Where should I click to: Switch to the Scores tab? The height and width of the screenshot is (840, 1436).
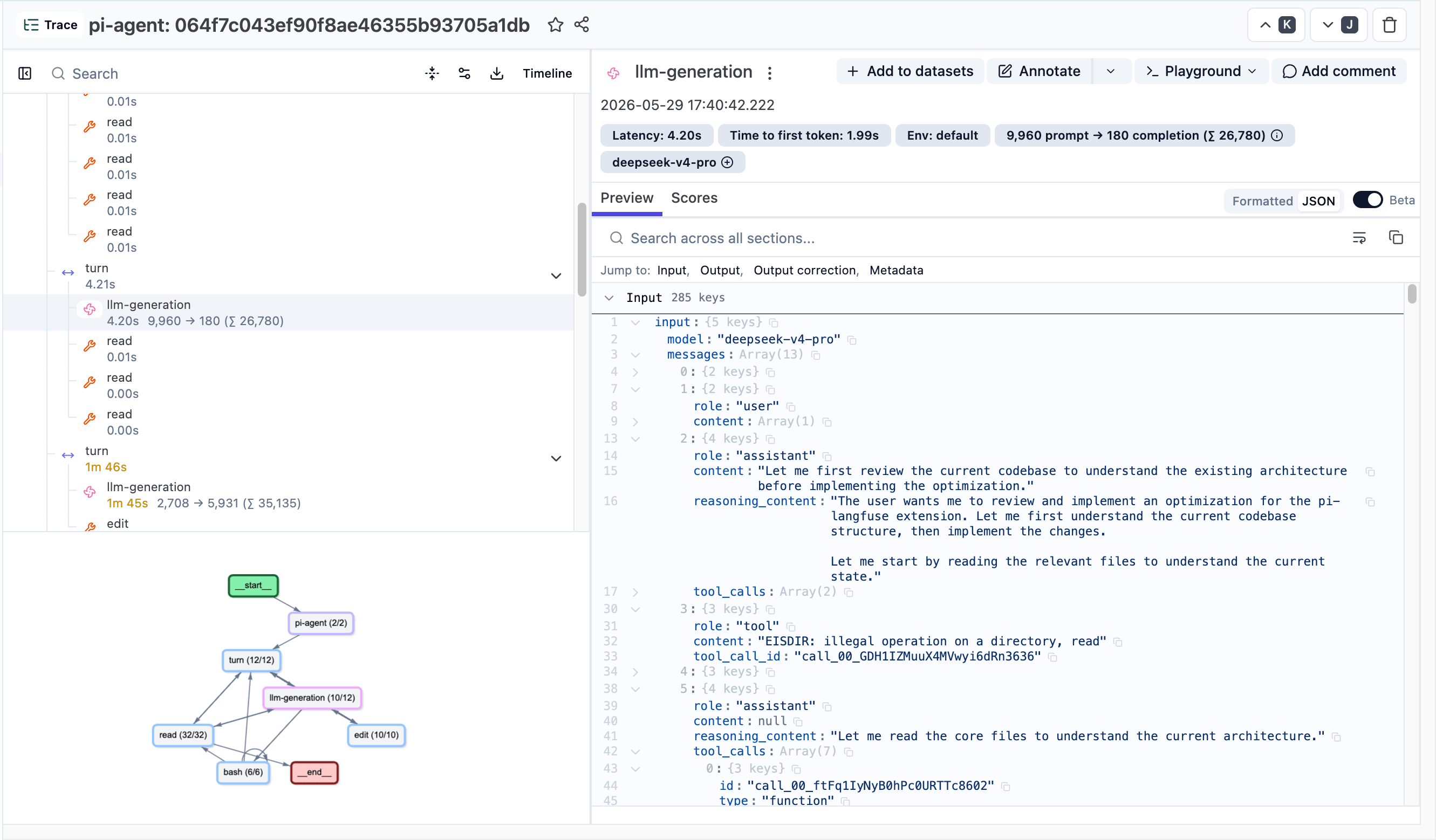coord(694,198)
